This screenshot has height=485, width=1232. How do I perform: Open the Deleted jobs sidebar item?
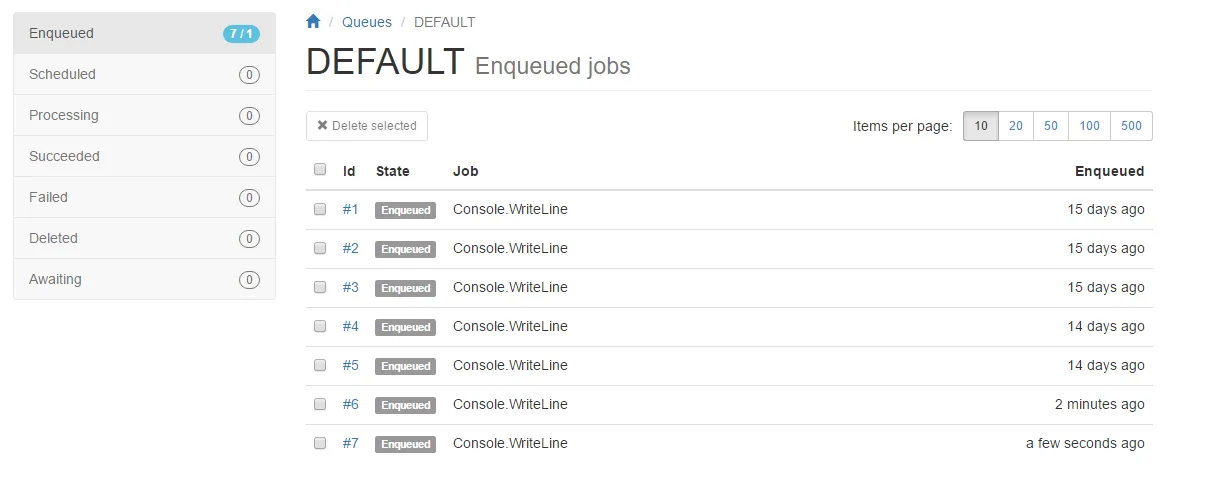pos(144,238)
